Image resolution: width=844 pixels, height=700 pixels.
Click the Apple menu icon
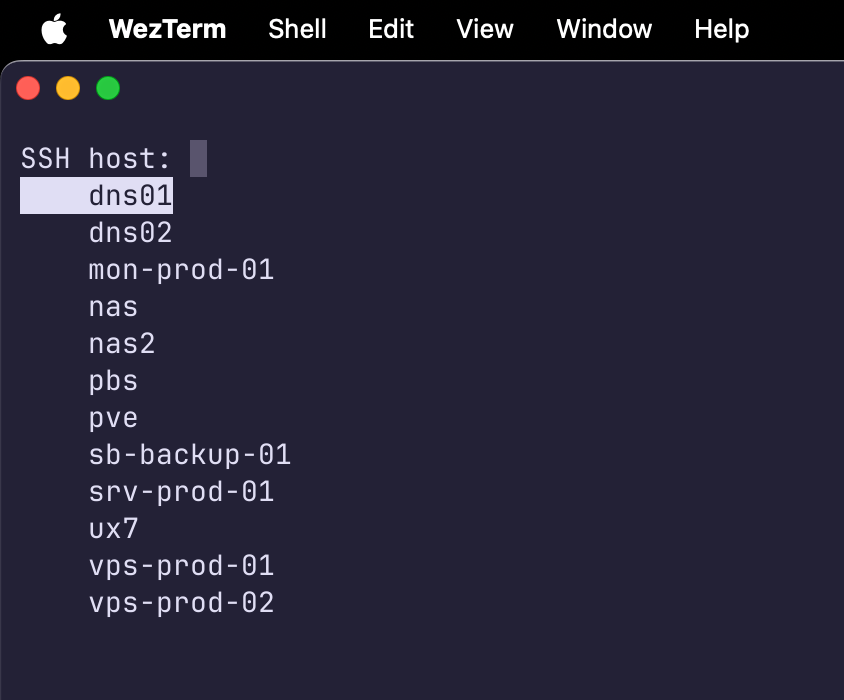point(55,29)
